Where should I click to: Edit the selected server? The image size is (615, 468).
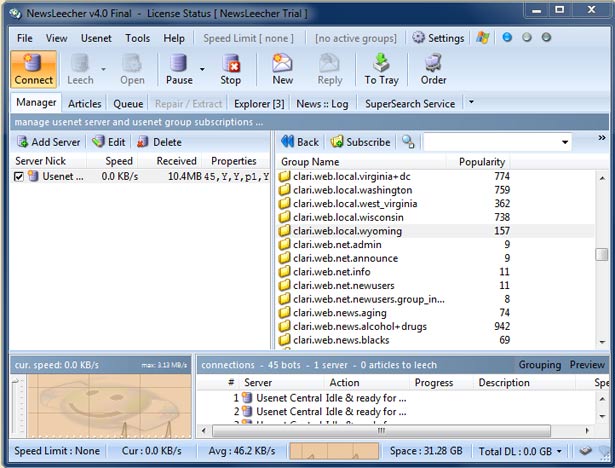109,142
